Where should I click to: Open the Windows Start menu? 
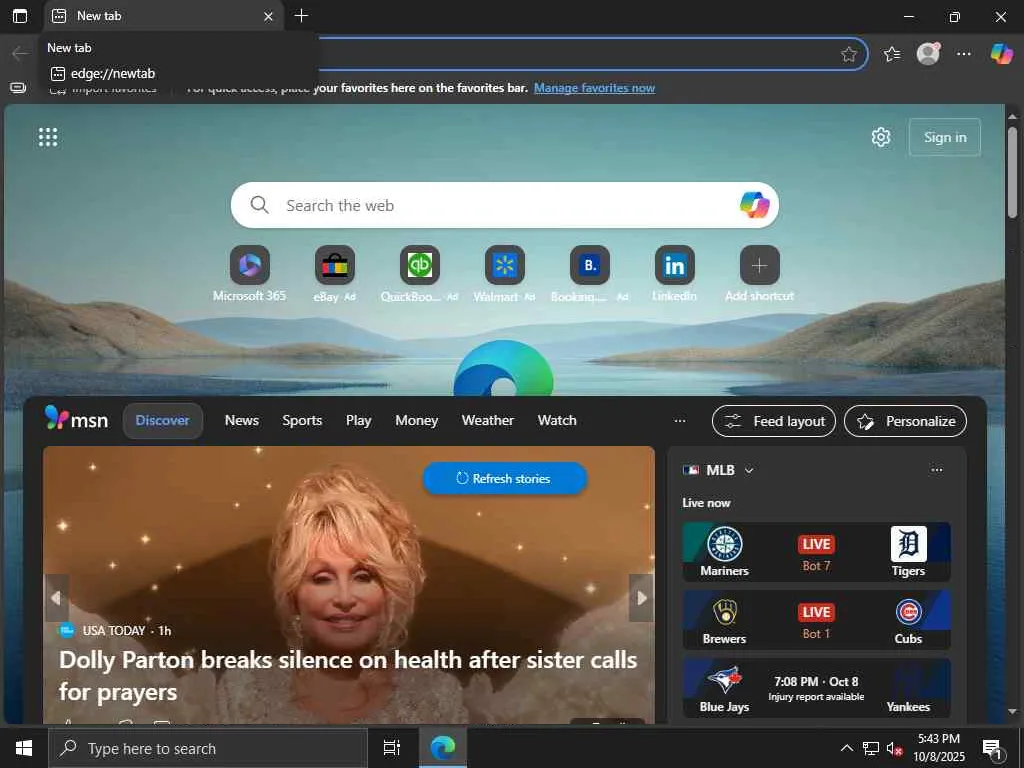24,748
